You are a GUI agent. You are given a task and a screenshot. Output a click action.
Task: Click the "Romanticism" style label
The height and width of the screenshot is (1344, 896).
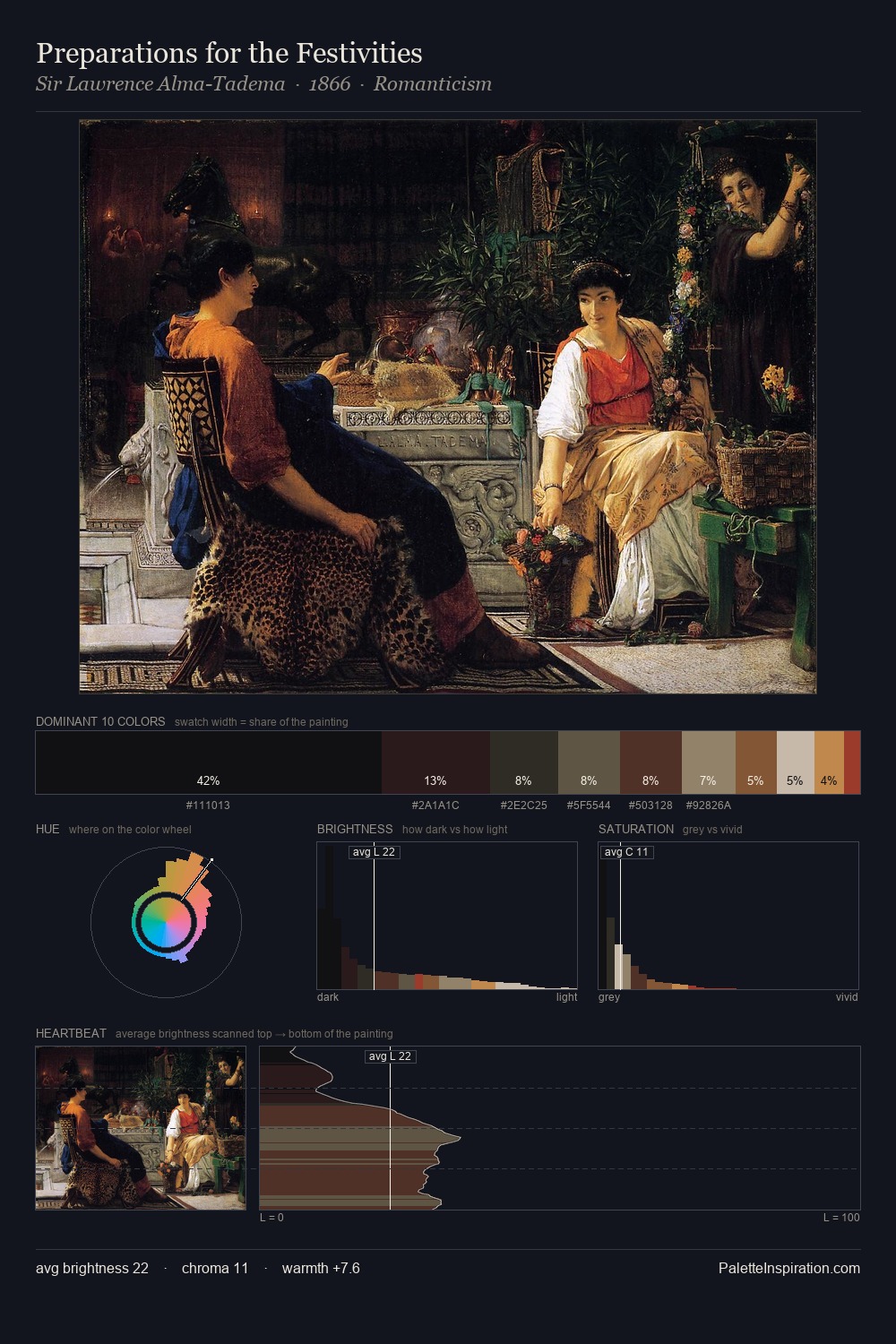coord(433,84)
